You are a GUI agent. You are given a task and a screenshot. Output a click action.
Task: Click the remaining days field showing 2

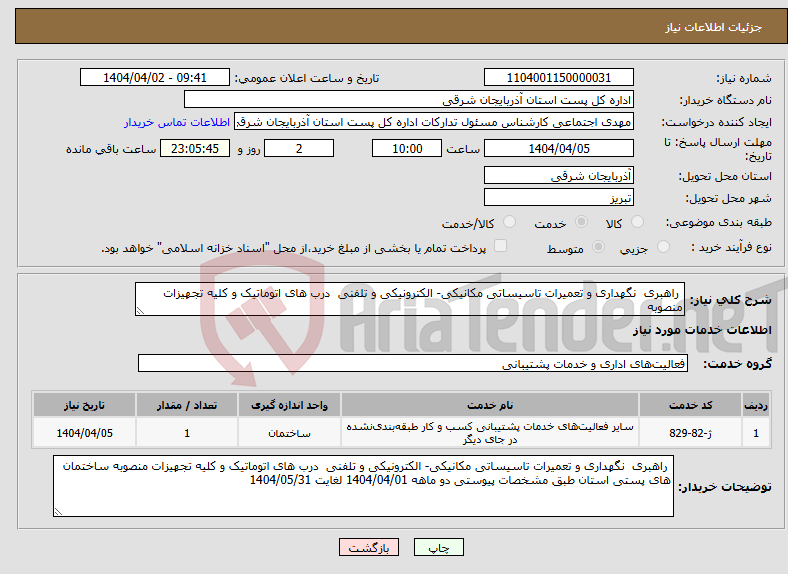coord(299,148)
